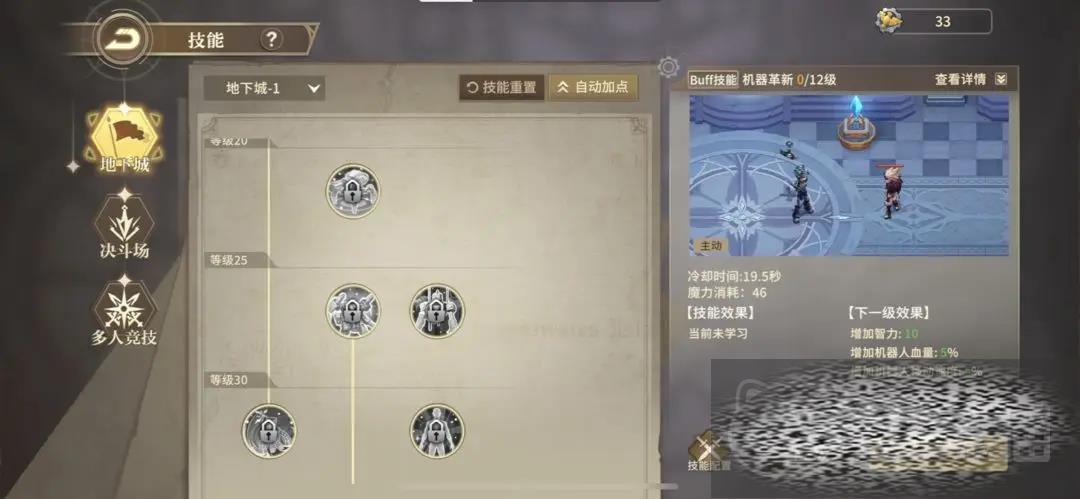Select the right locked level 30 skill

437,431
